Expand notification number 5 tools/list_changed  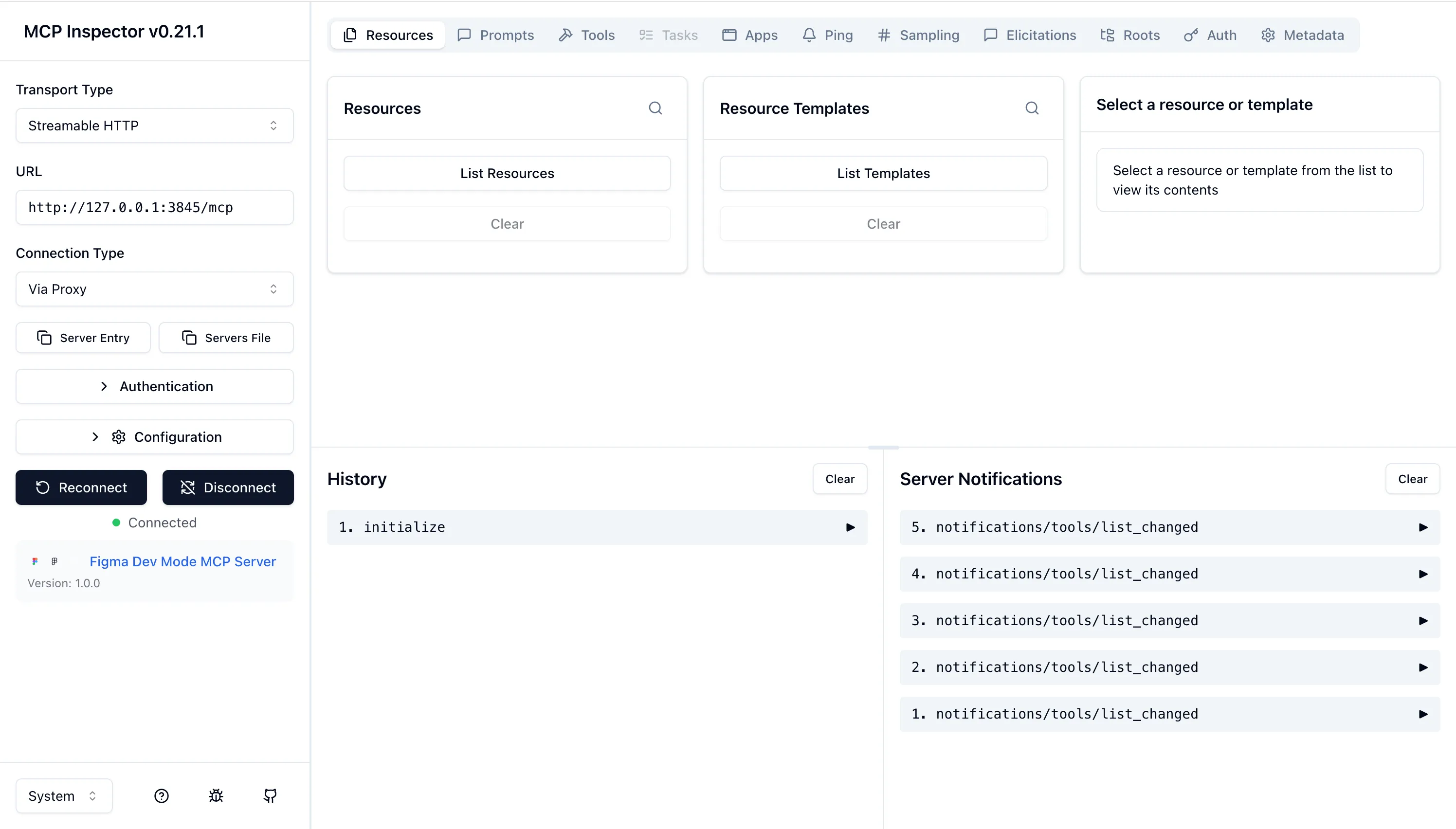pos(1169,527)
